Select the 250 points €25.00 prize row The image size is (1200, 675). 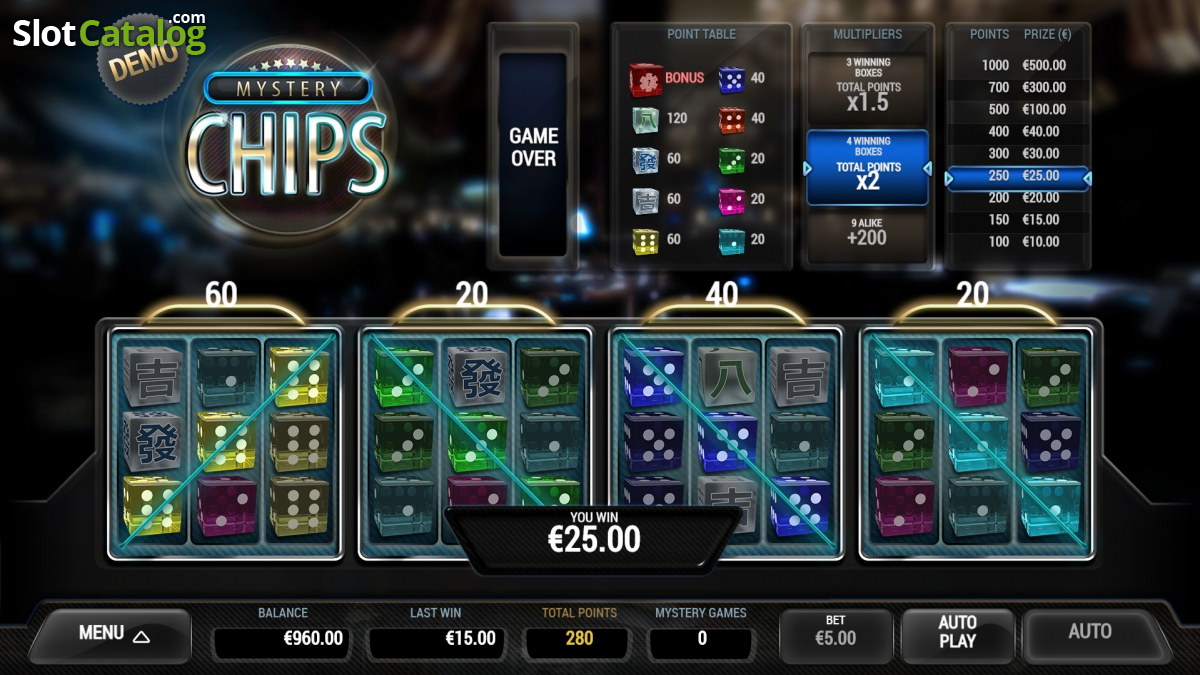click(1017, 178)
